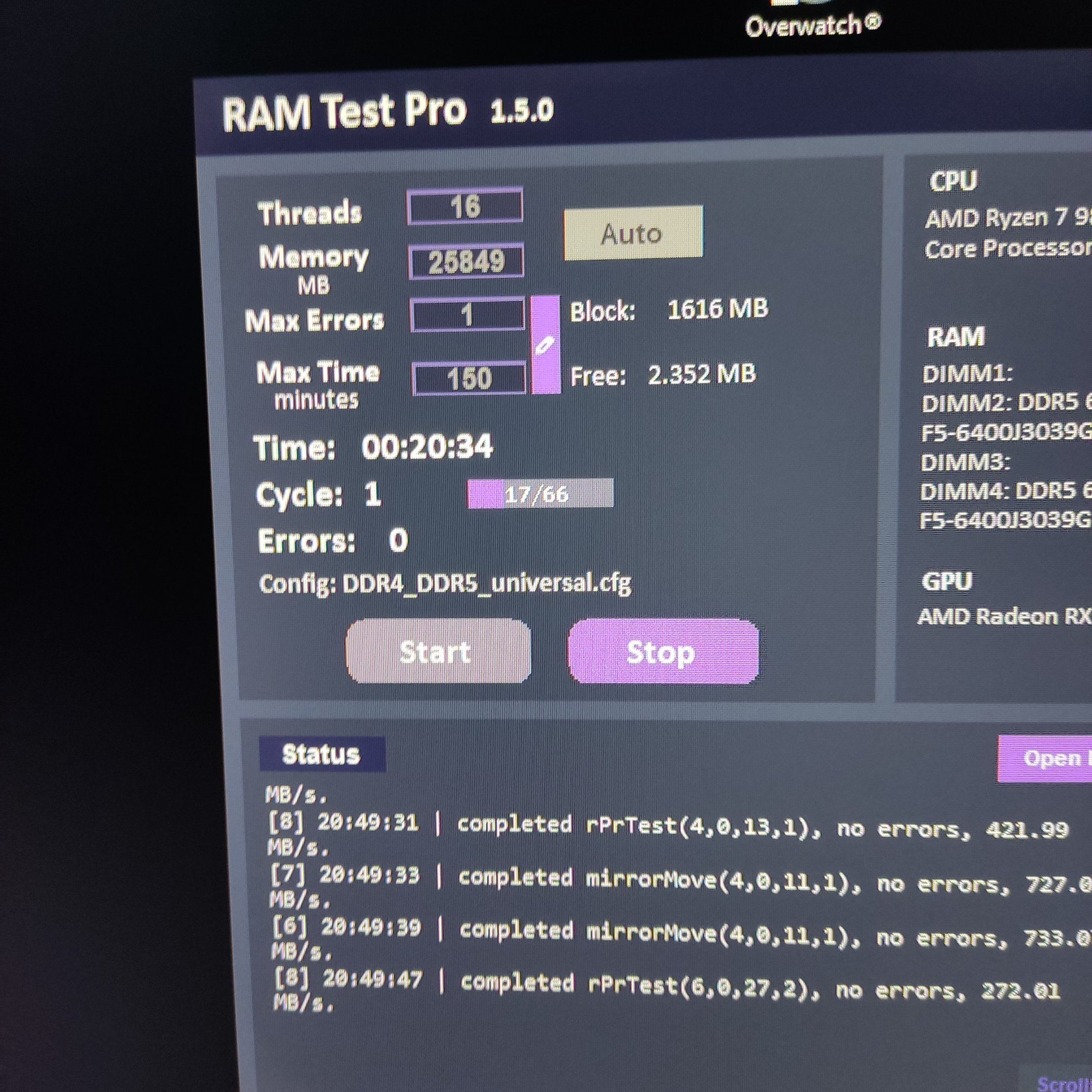Click the Max Time label
This screenshot has width=1092, height=1092.
pyautogui.click(x=317, y=372)
